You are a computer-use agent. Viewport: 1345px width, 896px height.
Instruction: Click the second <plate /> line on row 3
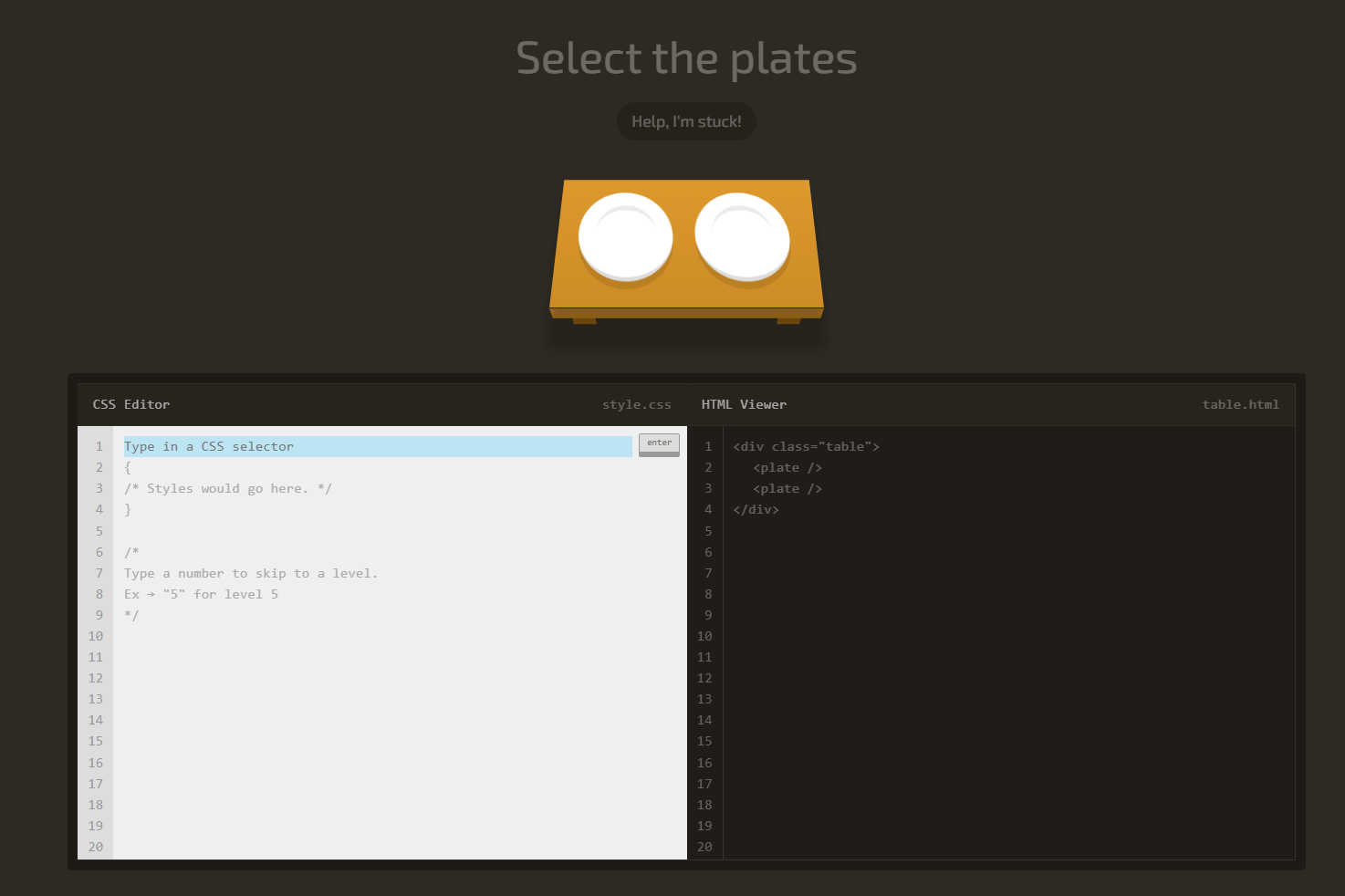pyautogui.click(x=787, y=488)
